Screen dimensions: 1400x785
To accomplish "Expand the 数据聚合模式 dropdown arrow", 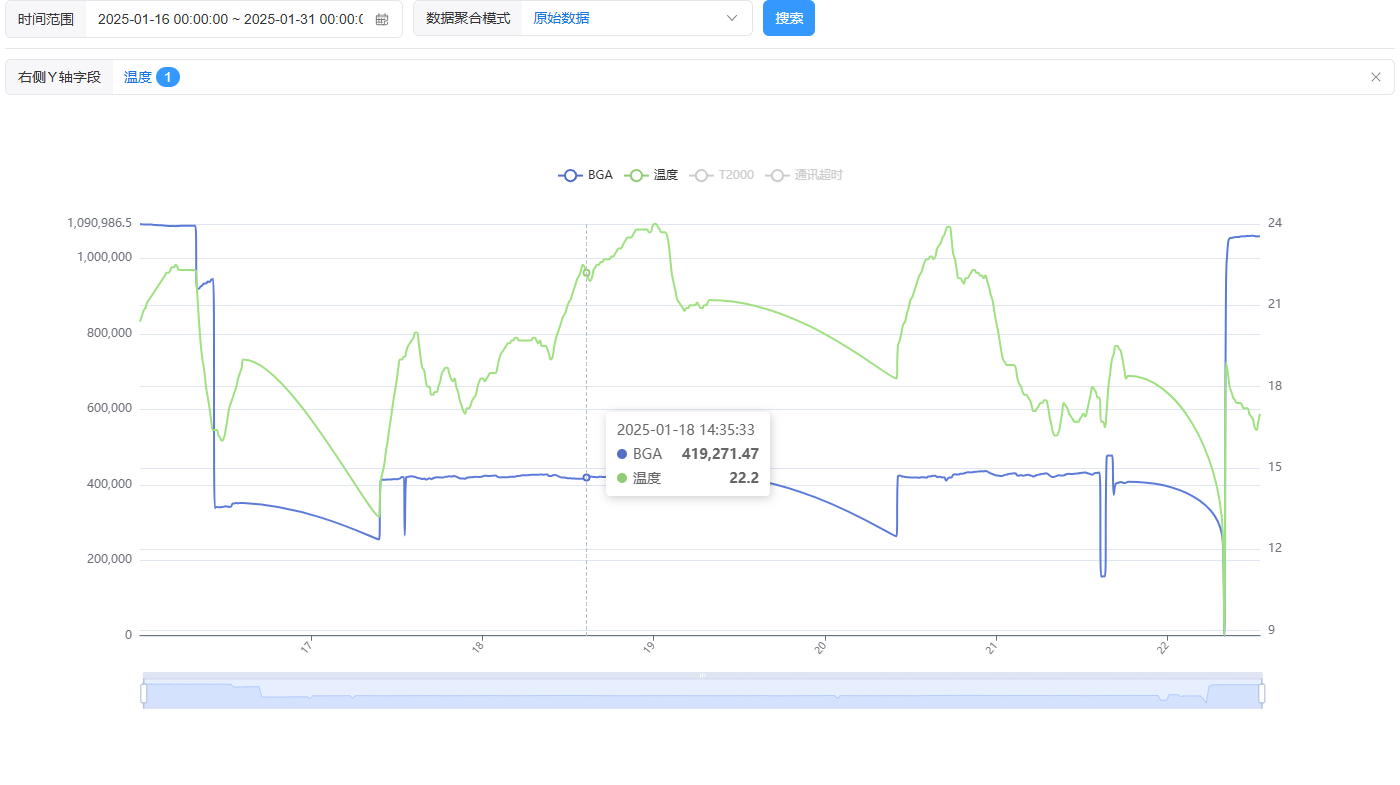I will pyautogui.click(x=732, y=19).
